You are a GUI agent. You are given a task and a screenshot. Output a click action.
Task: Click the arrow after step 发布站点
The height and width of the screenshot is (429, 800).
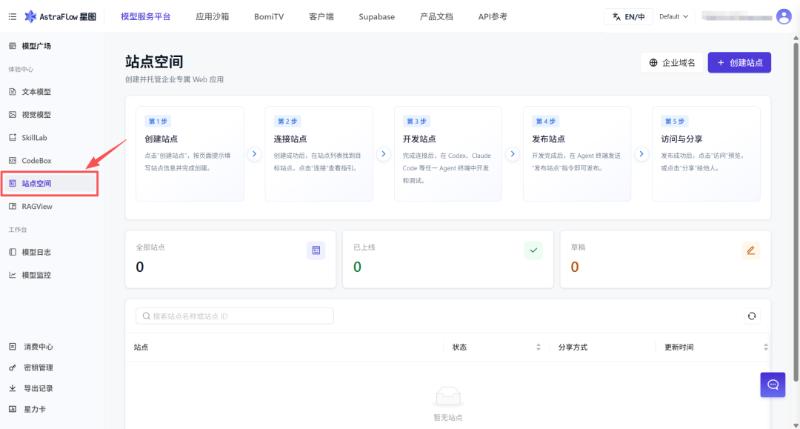coord(641,154)
